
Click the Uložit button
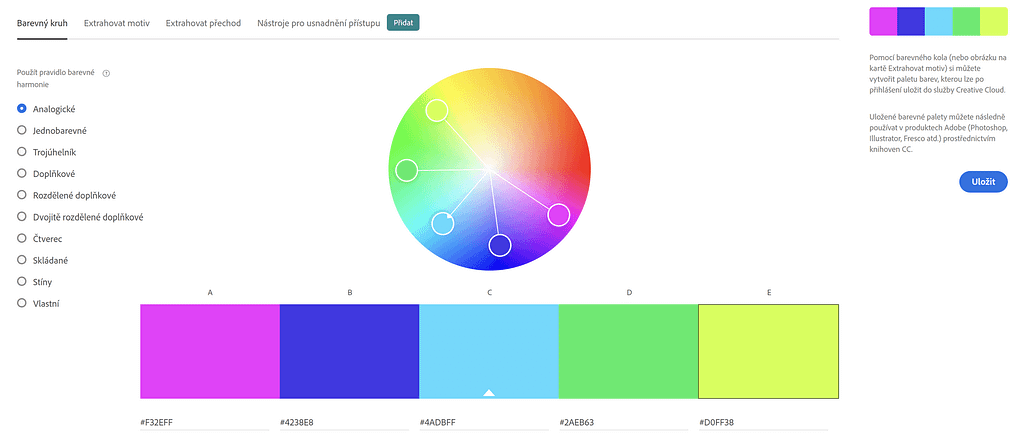(983, 181)
